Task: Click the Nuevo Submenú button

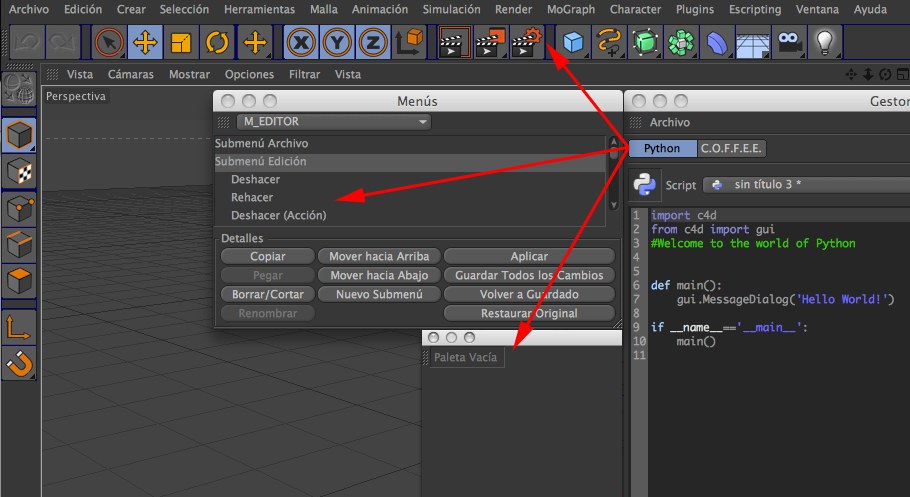Action: click(379, 294)
